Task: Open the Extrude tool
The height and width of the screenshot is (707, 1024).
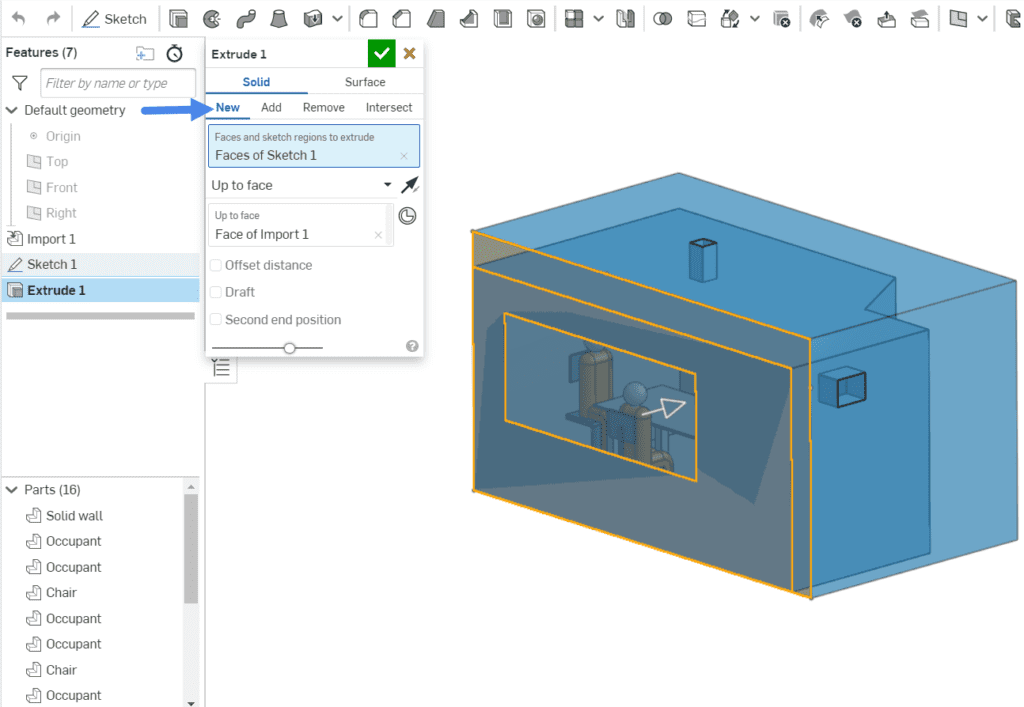Action: pyautogui.click(x=178, y=18)
